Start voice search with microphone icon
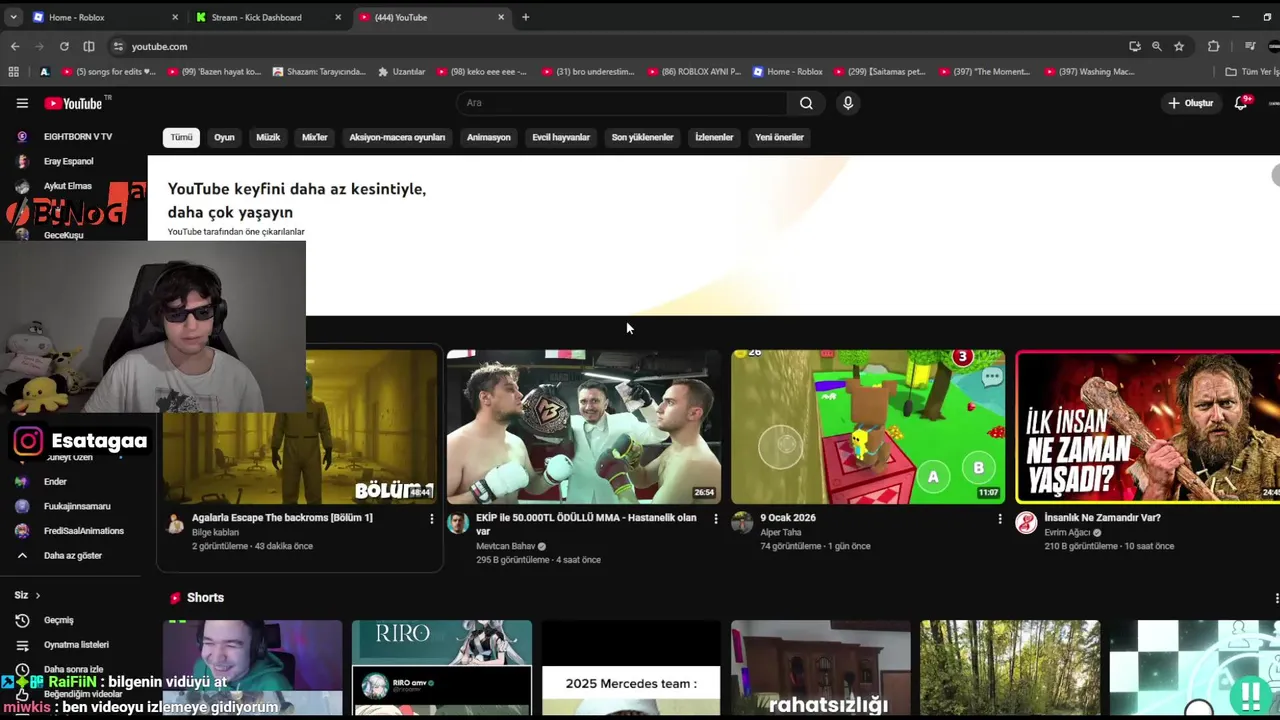The width and height of the screenshot is (1280, 720). [x=848, y=103]
